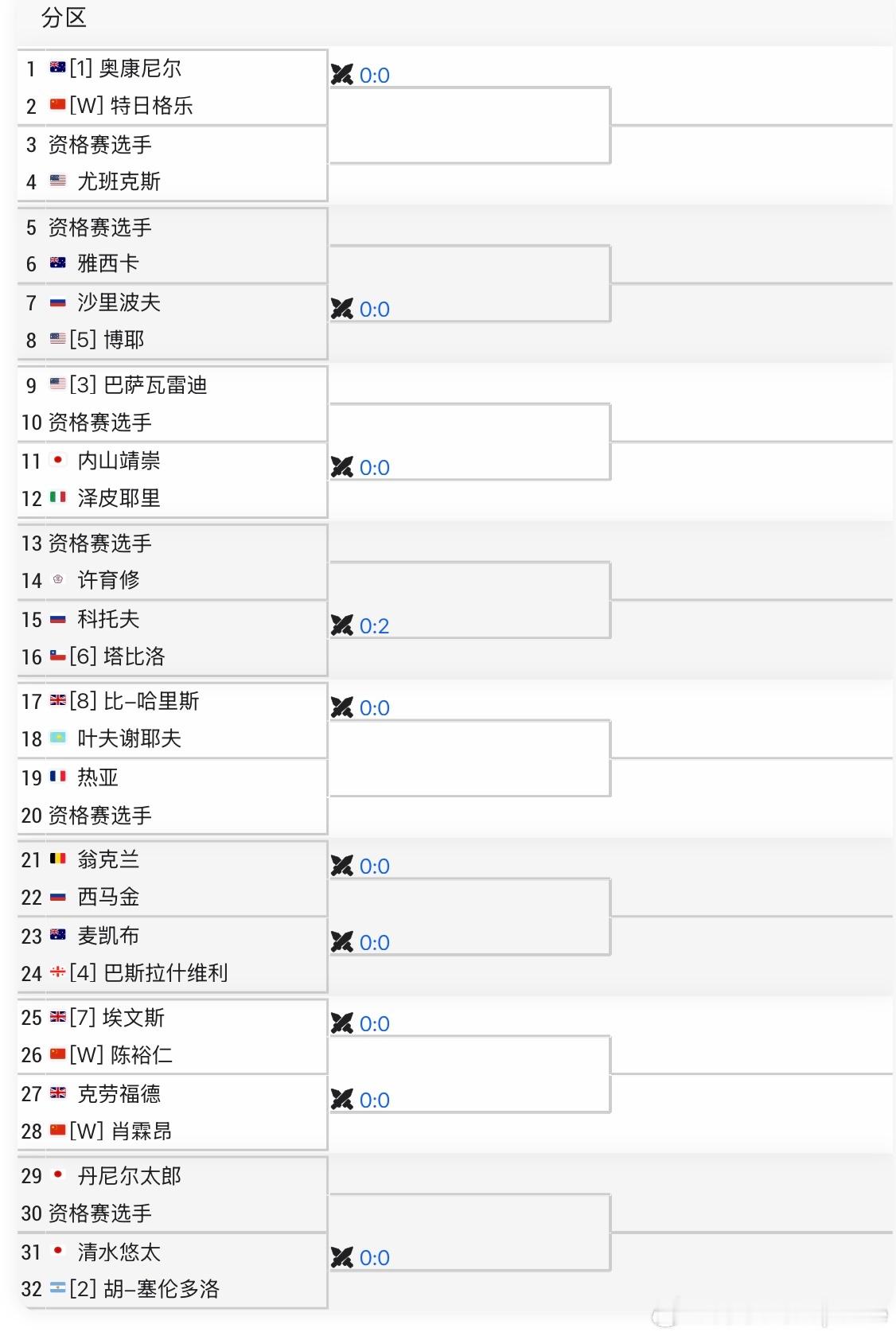The image size is (896, 1336).
Task: Select player 尤班克斯 in the draw
Action: pos(119,181)
